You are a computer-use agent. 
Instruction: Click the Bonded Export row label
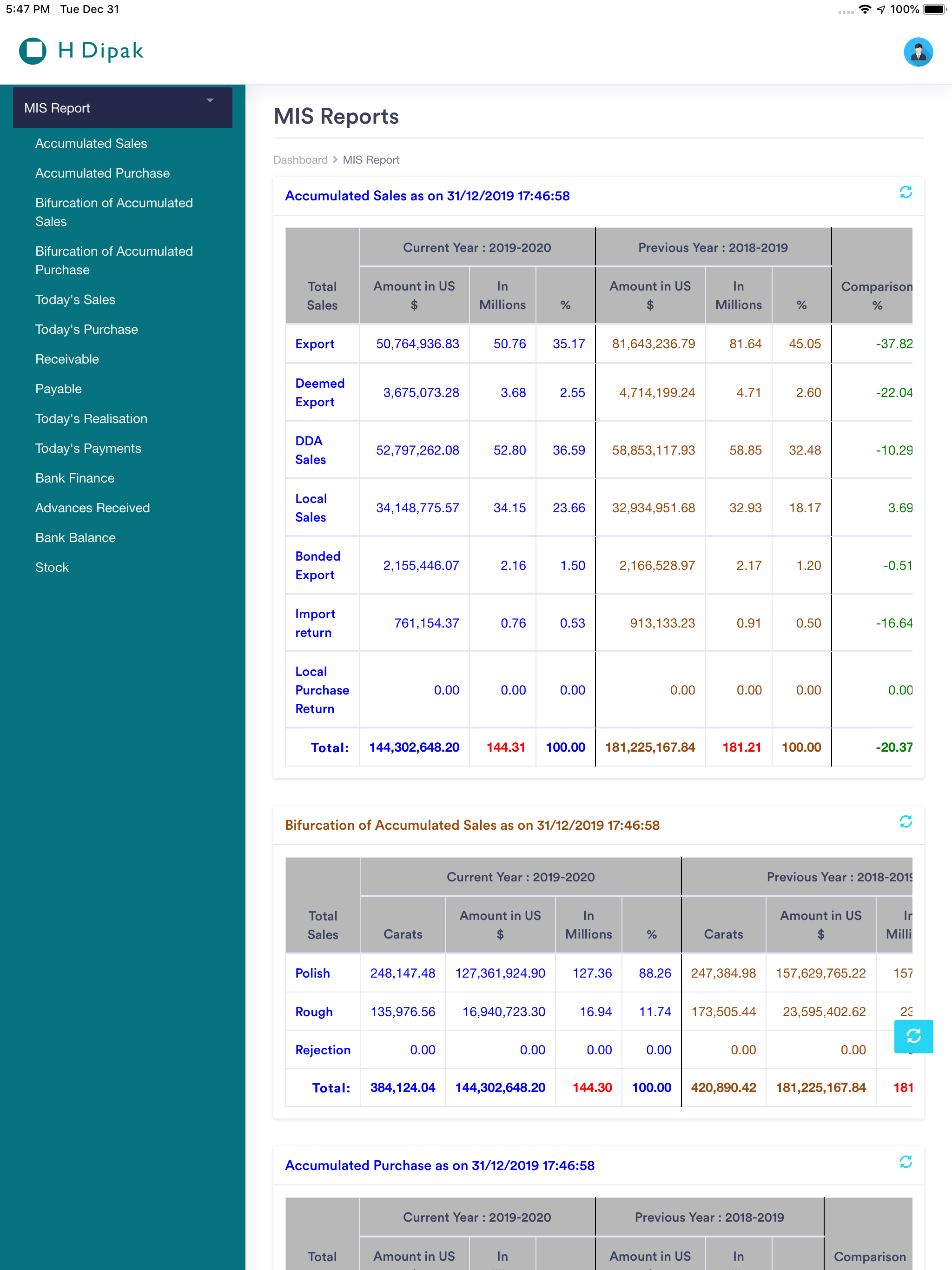click(x=317, y=566)
